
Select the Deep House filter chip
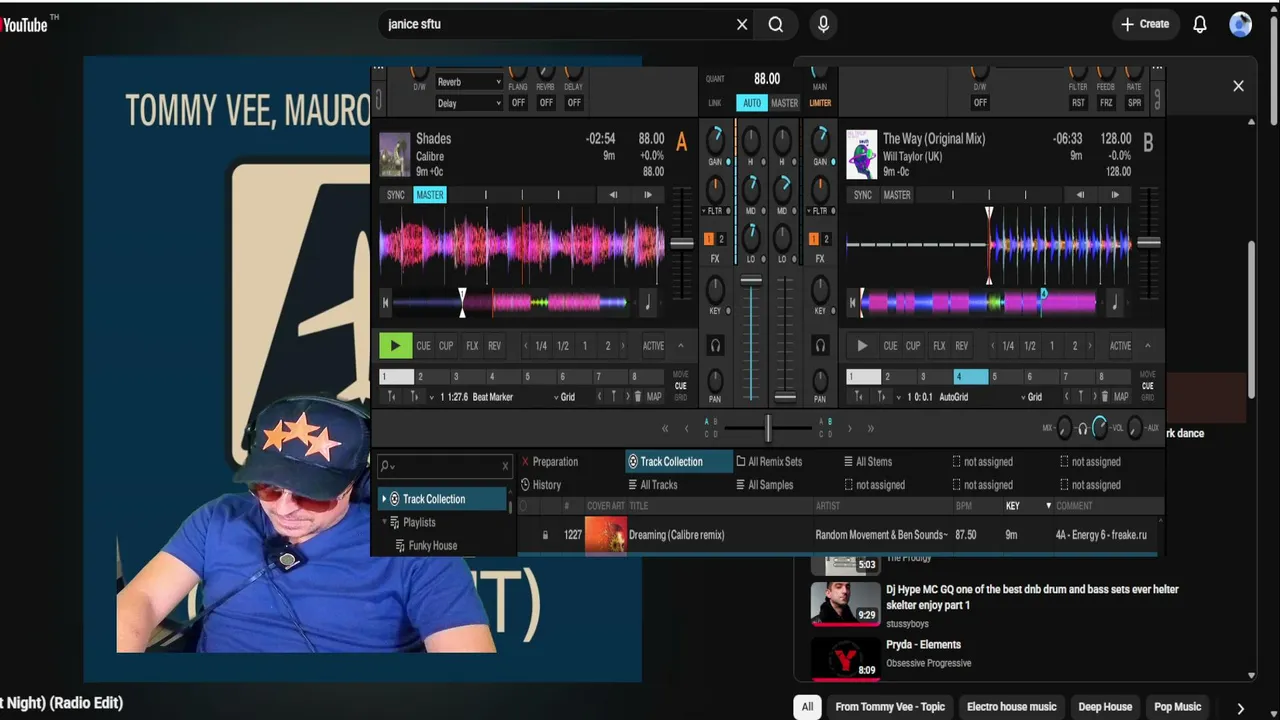pyautogui.click(x=1105, y=707)
